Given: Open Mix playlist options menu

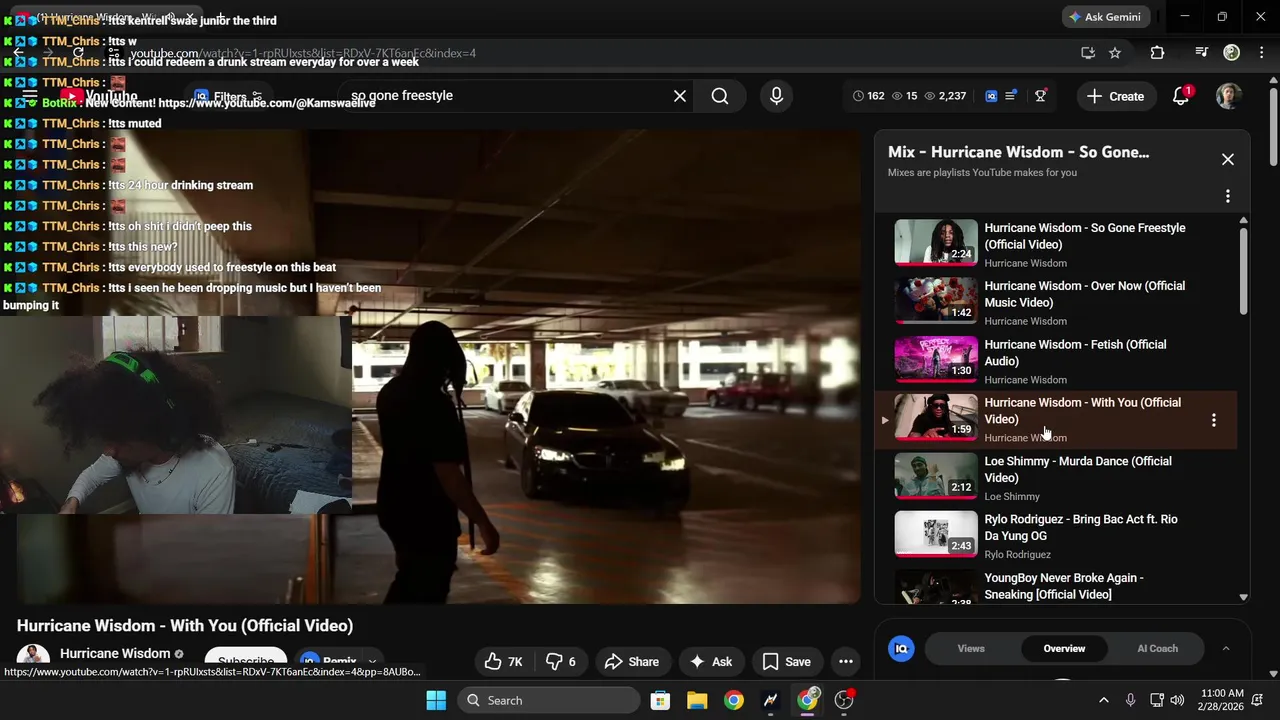Looking at the screenshot, I should 1228,196.
